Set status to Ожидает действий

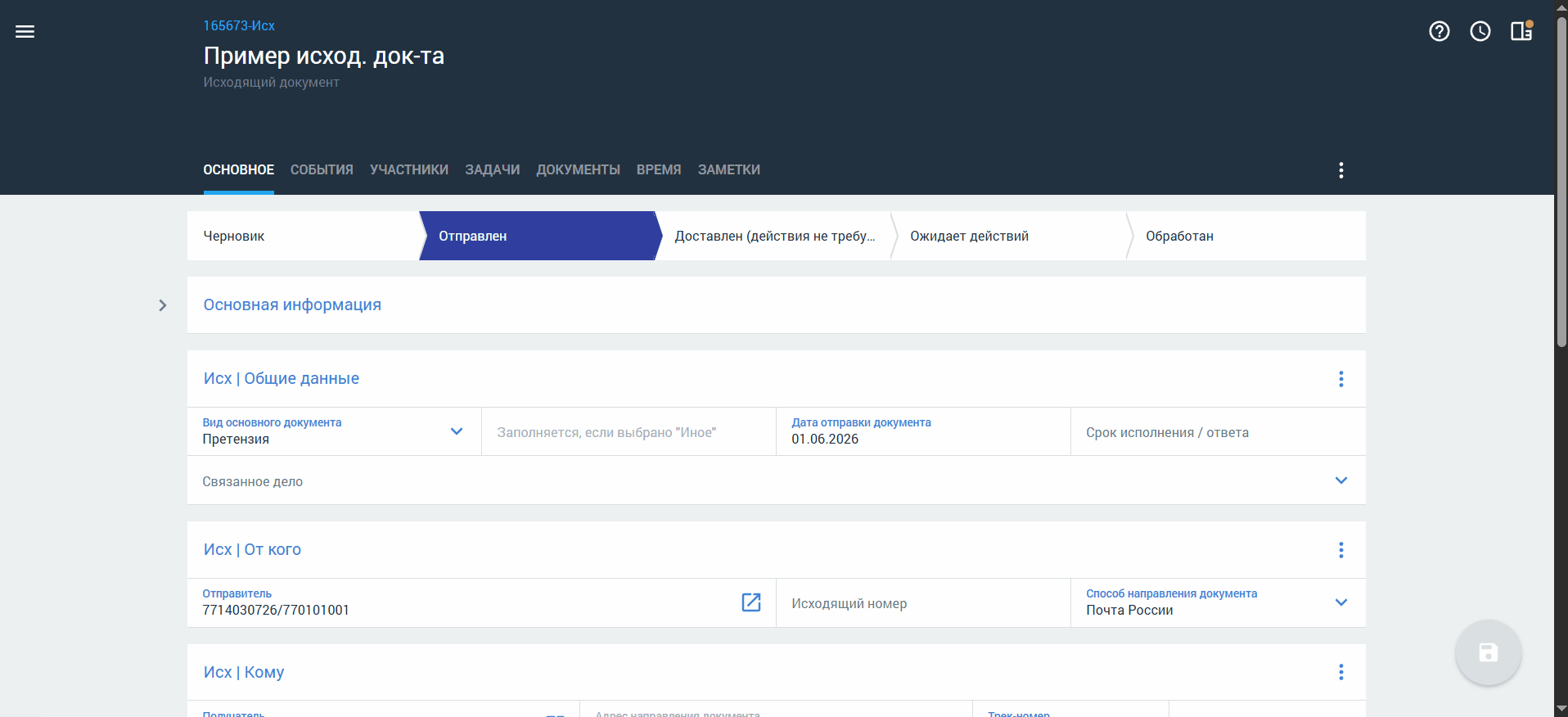(1011, 236)
